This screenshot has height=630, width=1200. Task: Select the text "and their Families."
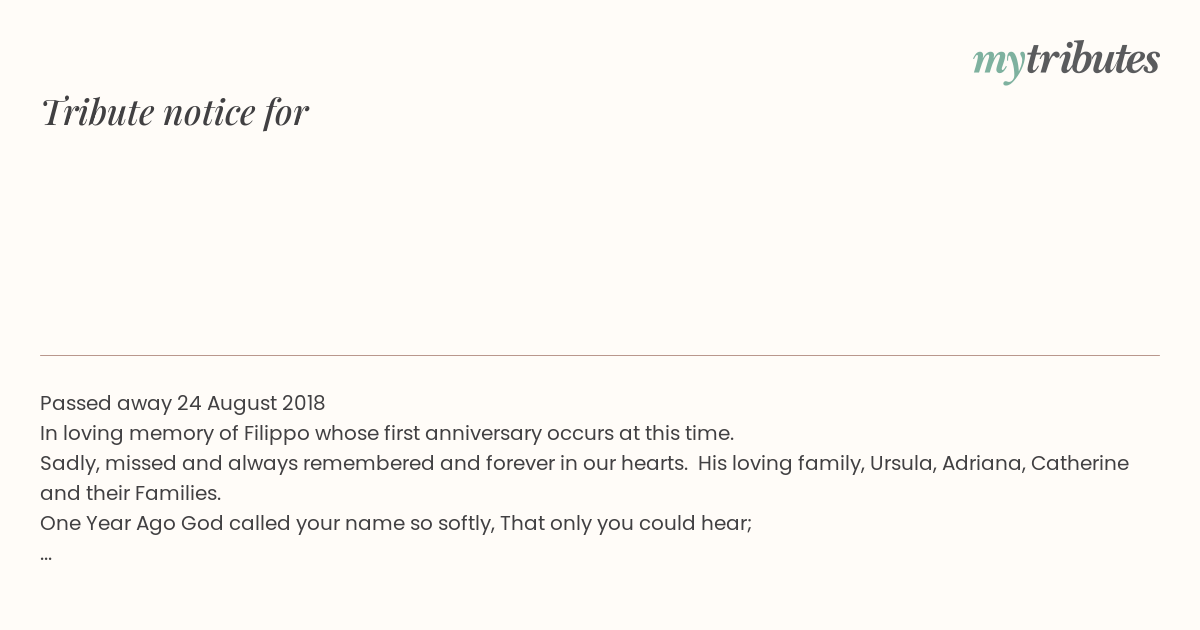131,493
